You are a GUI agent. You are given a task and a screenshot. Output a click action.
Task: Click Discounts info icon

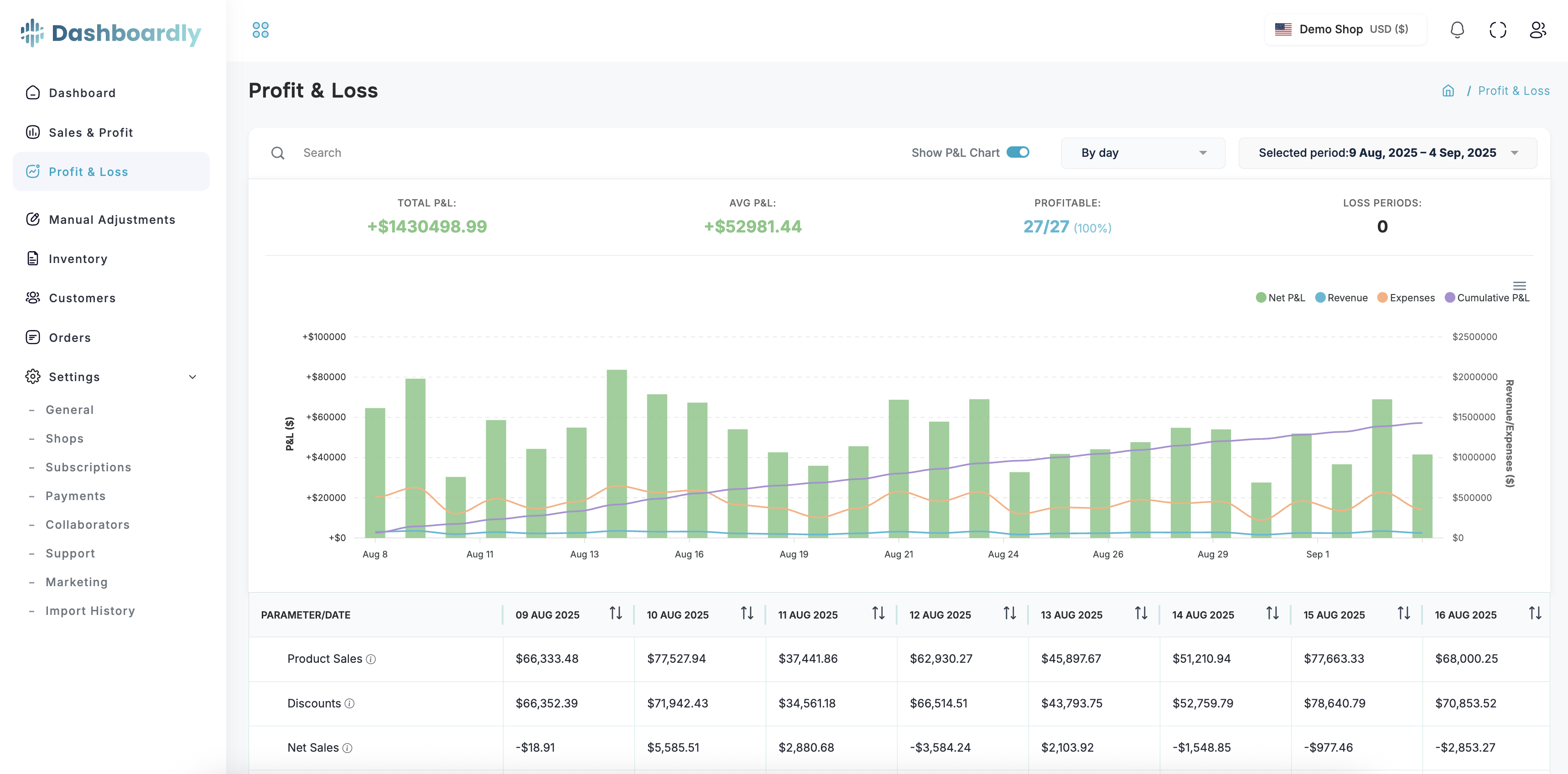(x=349, y=703)
